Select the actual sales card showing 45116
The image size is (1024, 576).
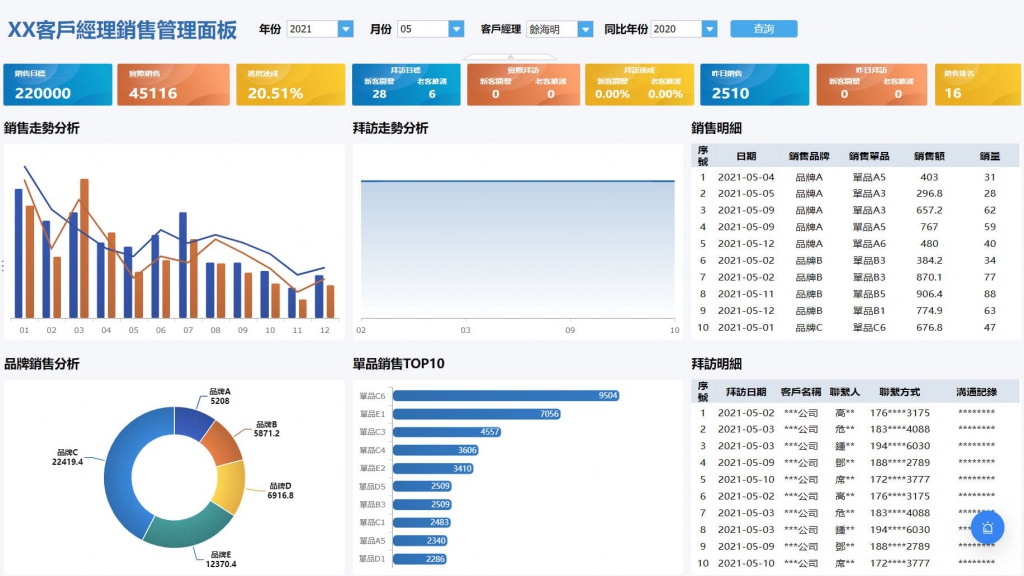pos(173,84)
